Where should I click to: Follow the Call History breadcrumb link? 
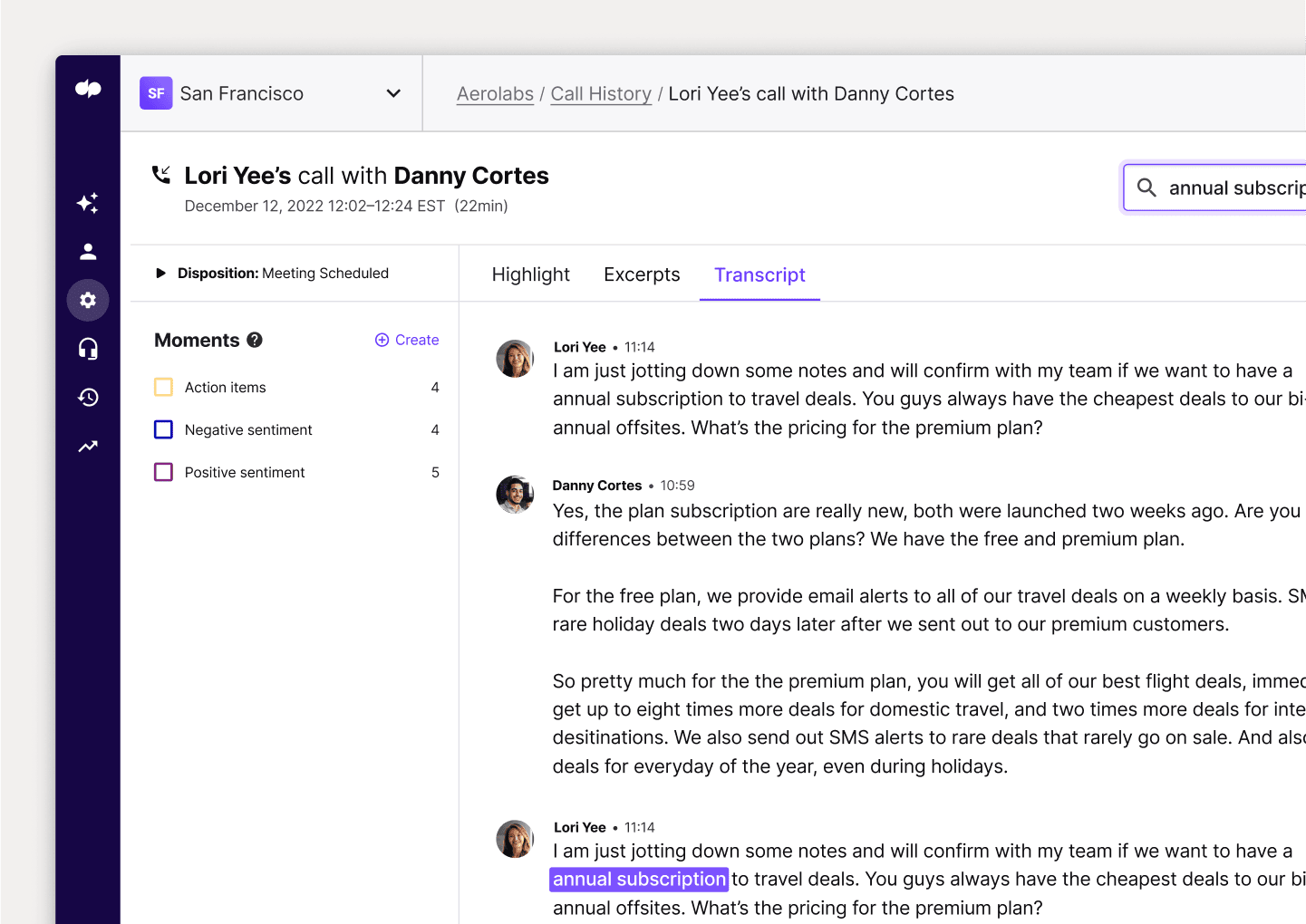coord(601,93)
